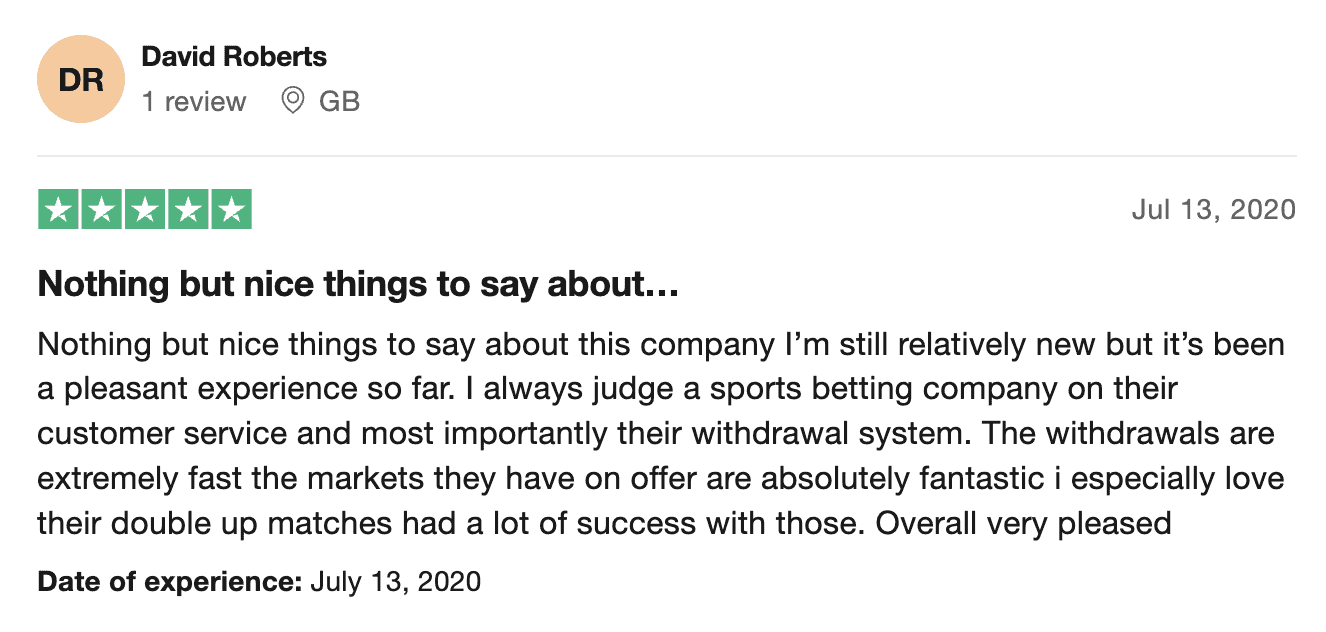Click the fifth green star
This screenshot has height=632, width=1326.
click(x=231, y=210)
